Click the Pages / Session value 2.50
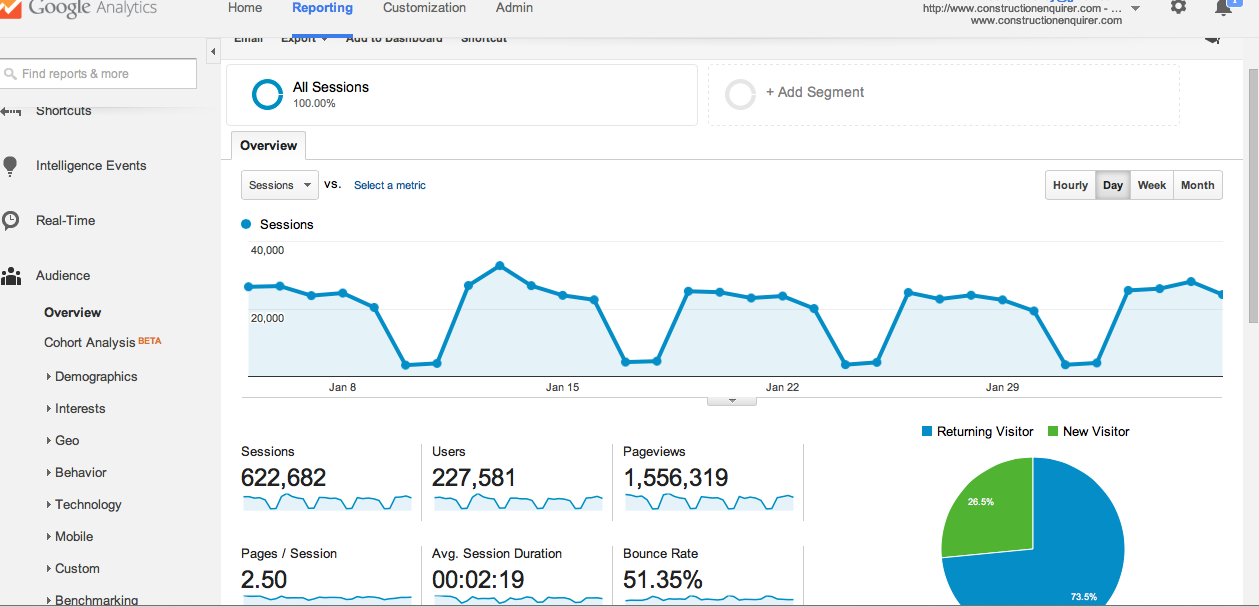This screenshot has width=1259, height=607. coord(264,580)
